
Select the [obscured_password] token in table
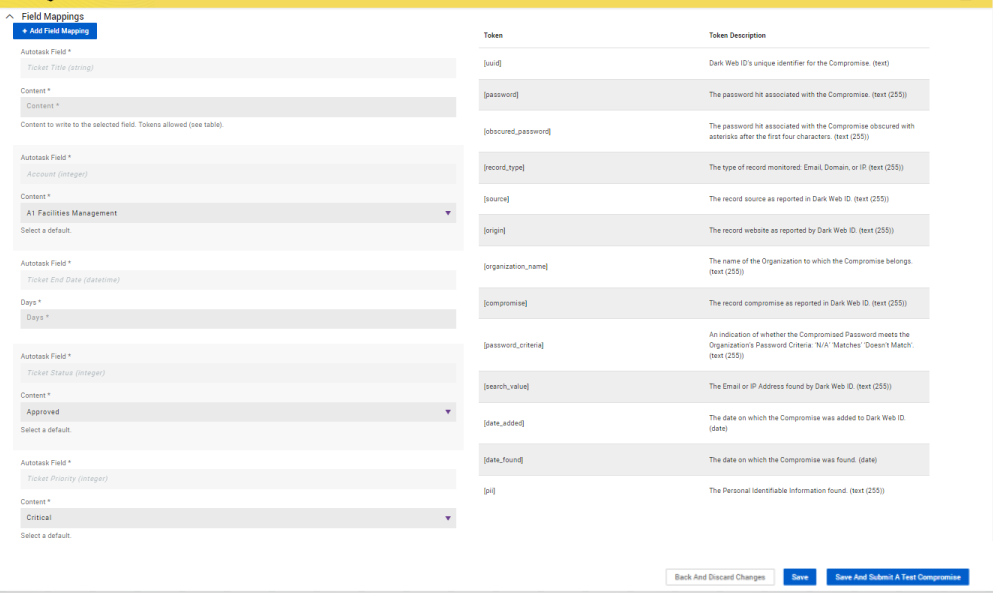[x=517, y=131]
